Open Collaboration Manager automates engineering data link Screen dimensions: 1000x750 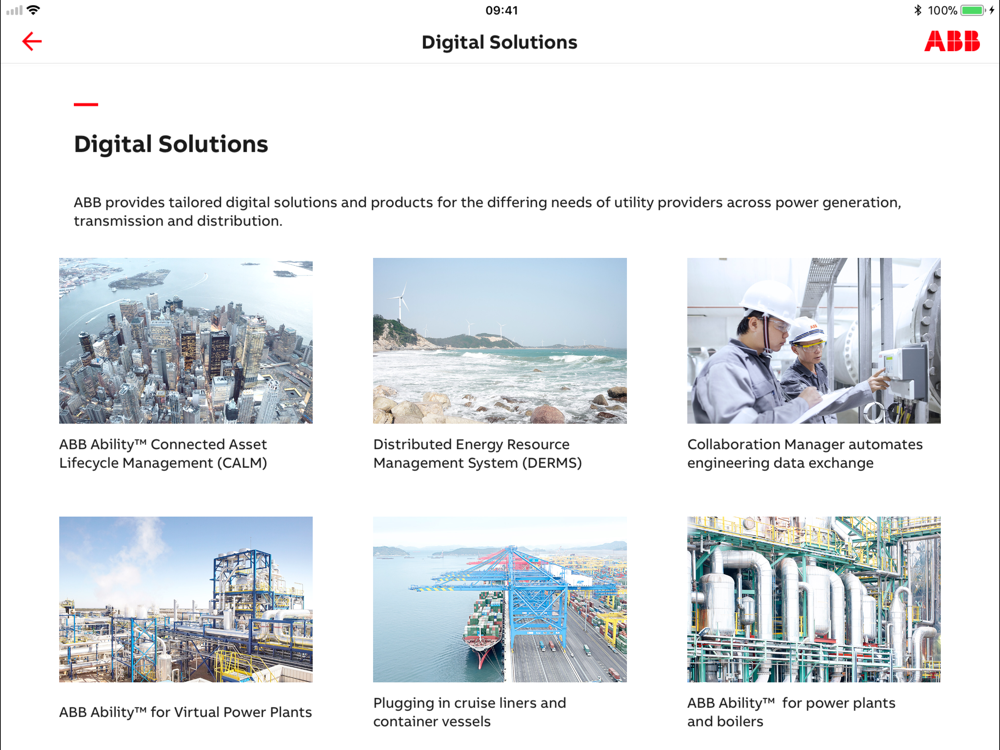tap(805, 453)
